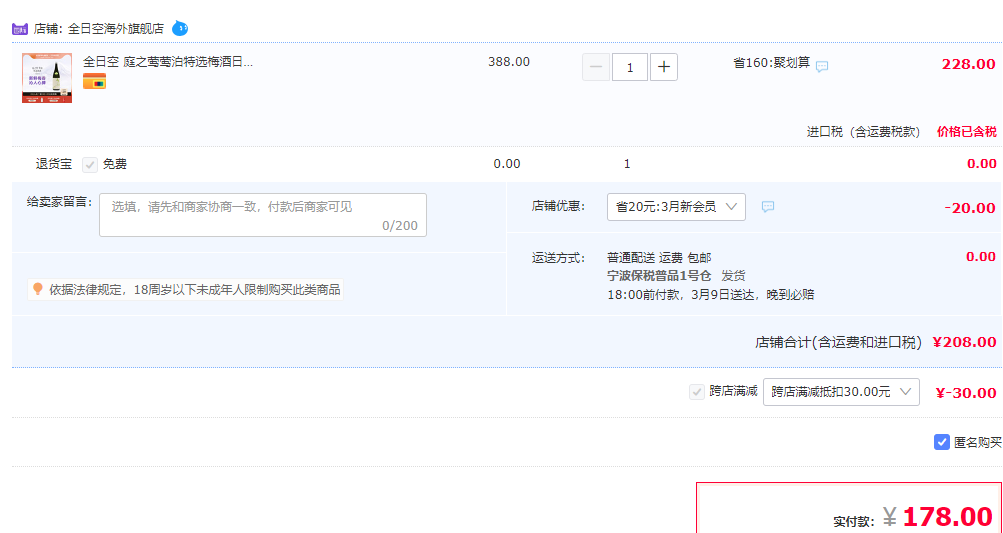1003x533 pixels.
Task: Toggle the 跨店满减 checkbox
Action: 697,392
